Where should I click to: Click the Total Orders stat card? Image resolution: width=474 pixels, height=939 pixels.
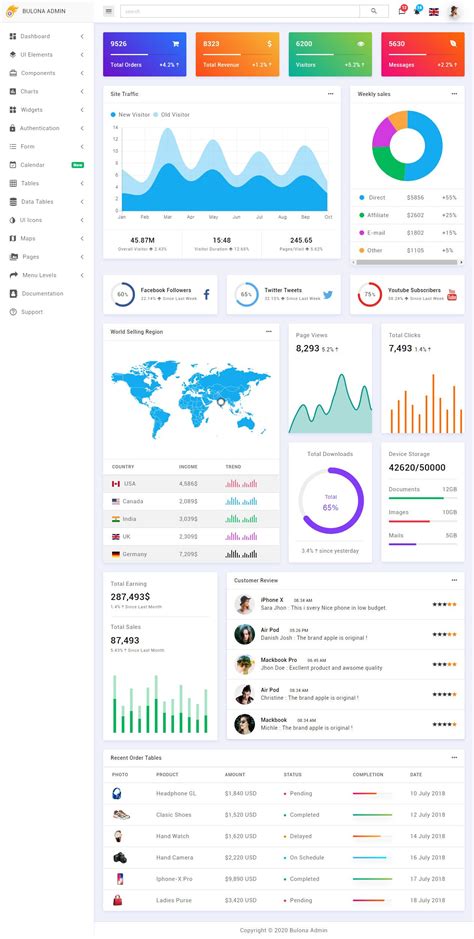(144, 54)
